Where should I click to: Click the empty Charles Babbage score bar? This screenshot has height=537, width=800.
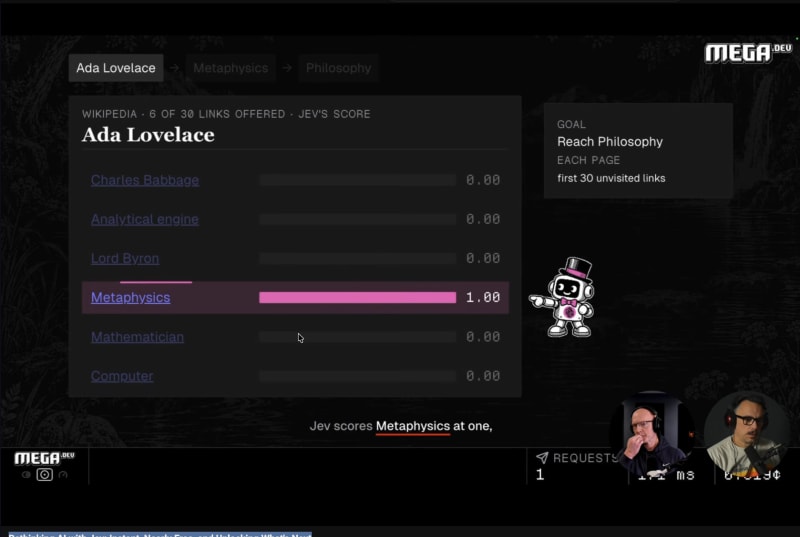[358, 180]
